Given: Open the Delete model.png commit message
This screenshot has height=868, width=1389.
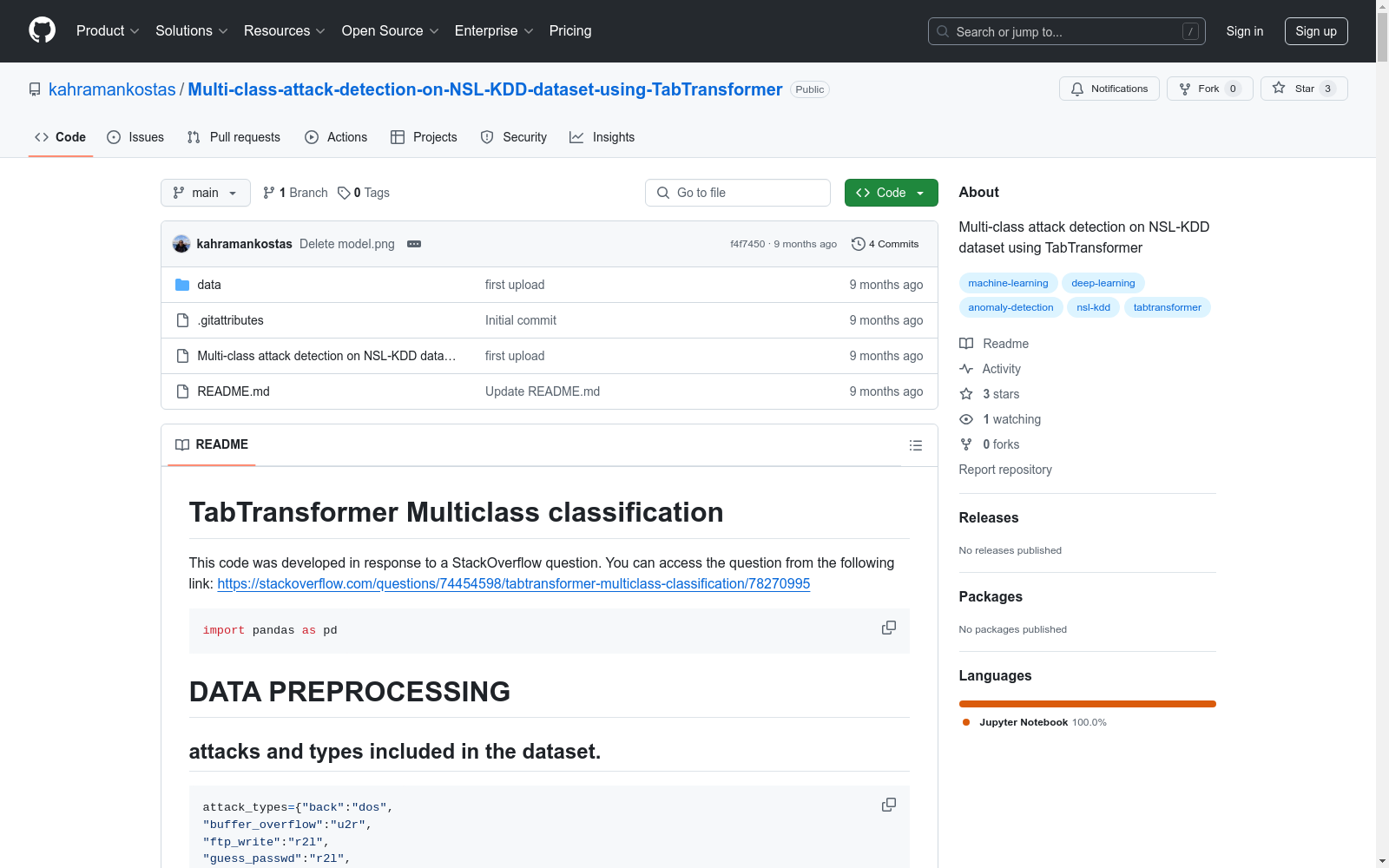Looking at the screenshot, I should [347, 244].
